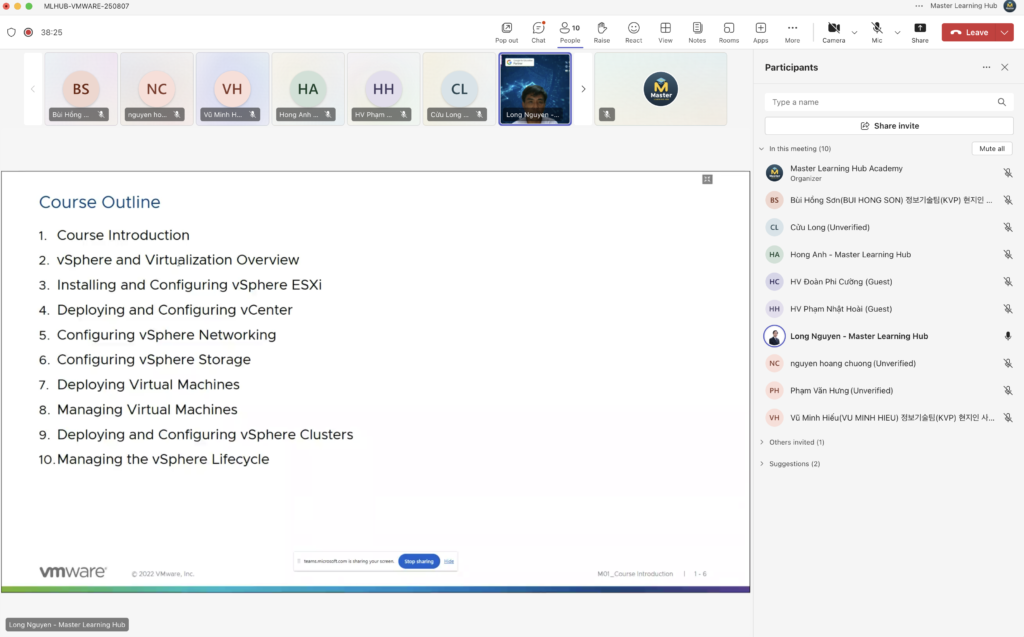Open the React emoji menu
Image resolution: width=1024 pixels, height=637 pixels.
633,32
